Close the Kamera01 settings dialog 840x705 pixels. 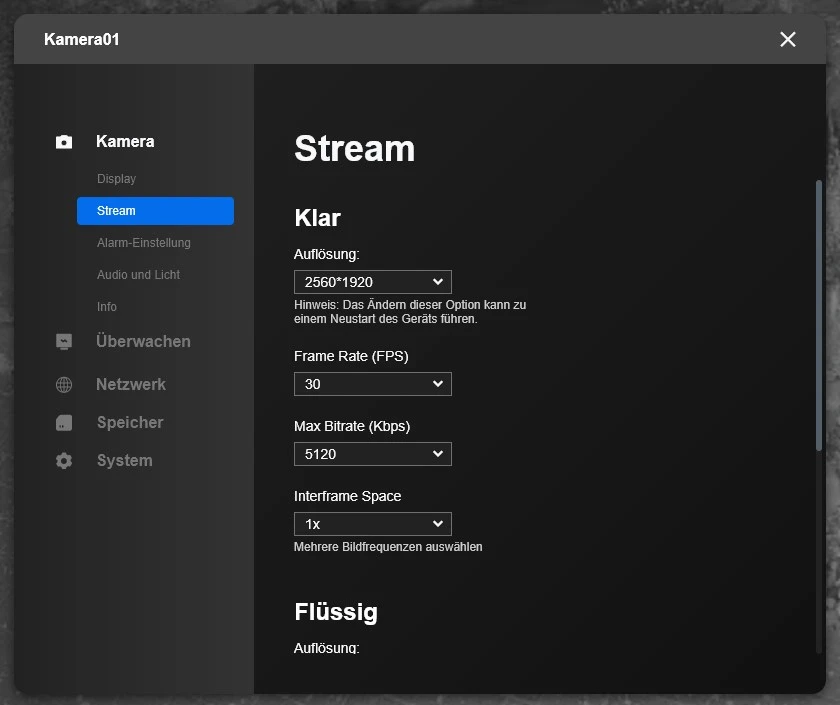tap(788, 39)
